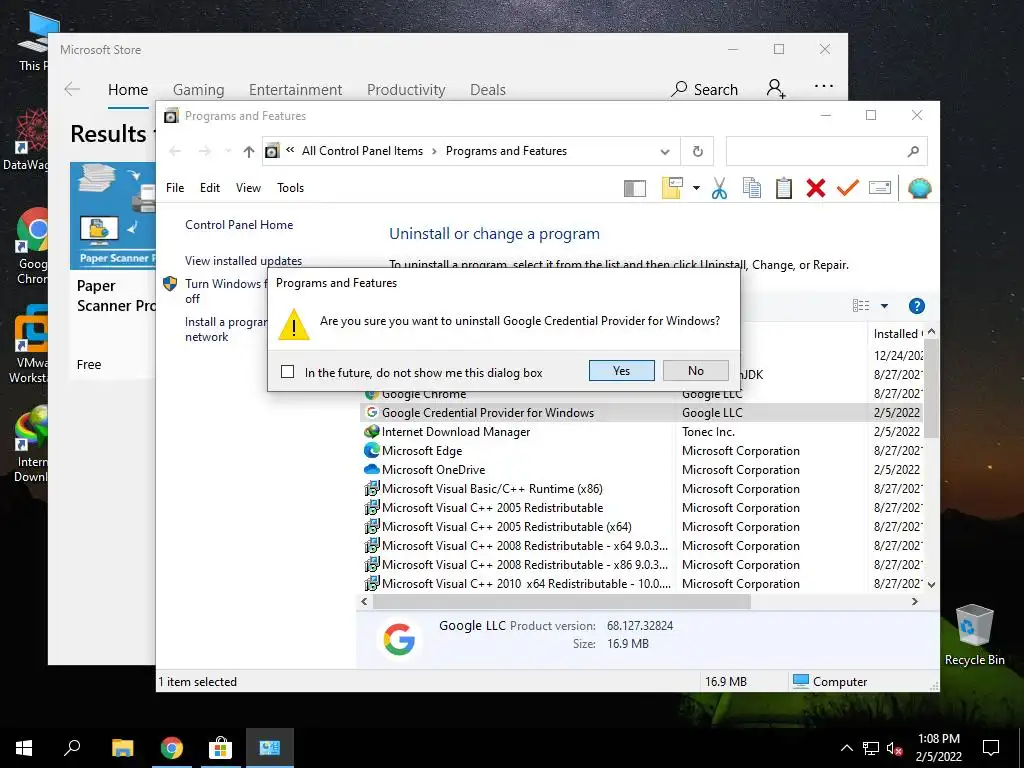Open Google Chrome from the taskbar
The image size is (1024, 768).
click(172, 748)
